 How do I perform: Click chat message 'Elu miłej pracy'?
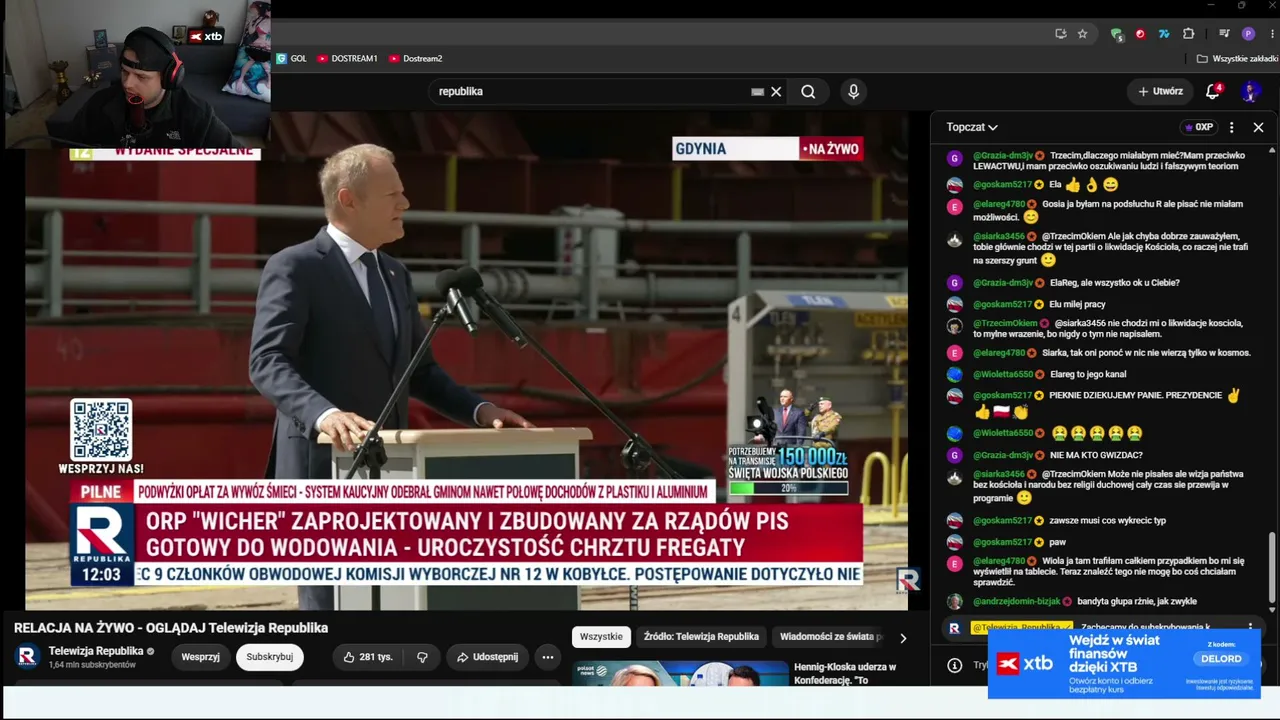[x=1077, y=304]
